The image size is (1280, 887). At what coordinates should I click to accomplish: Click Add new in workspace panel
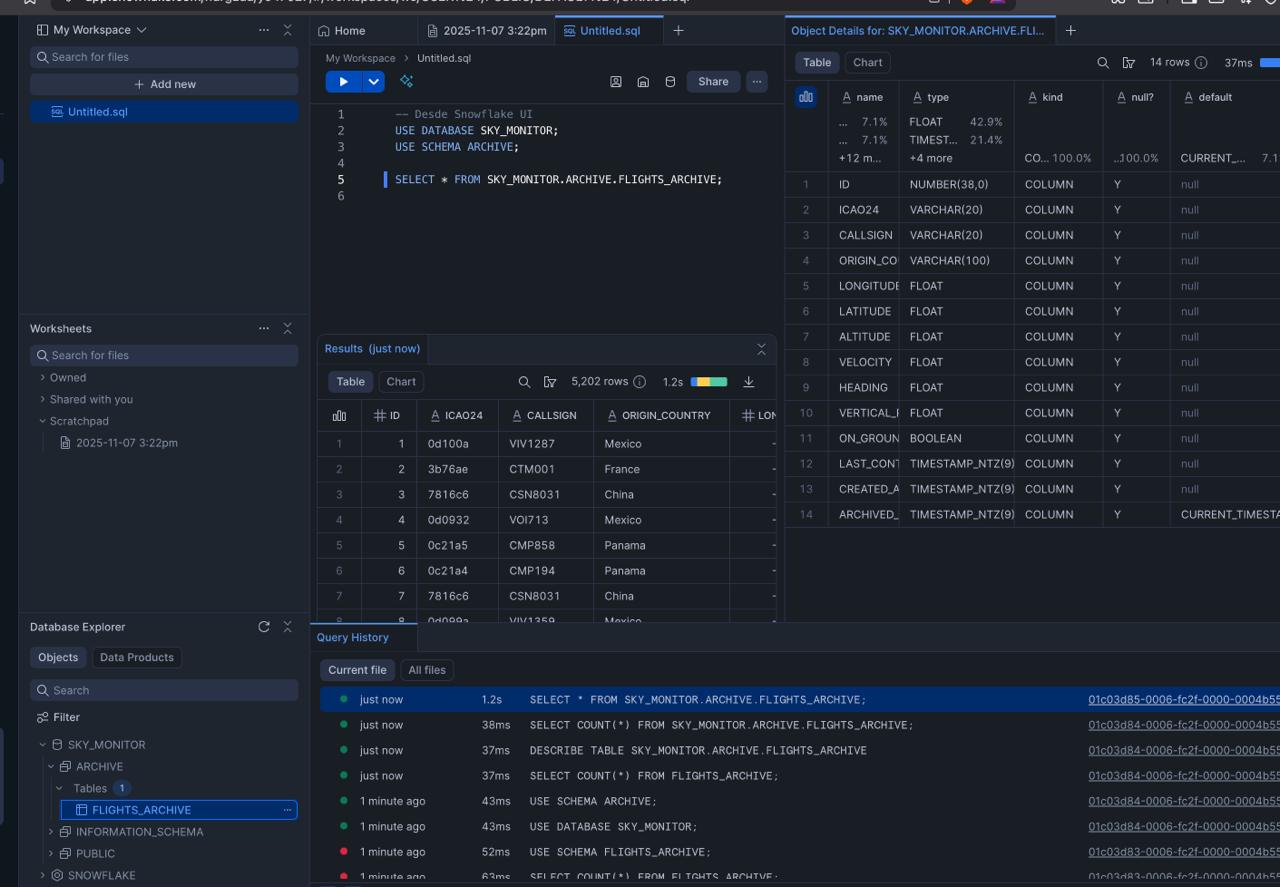coord(164,84)
